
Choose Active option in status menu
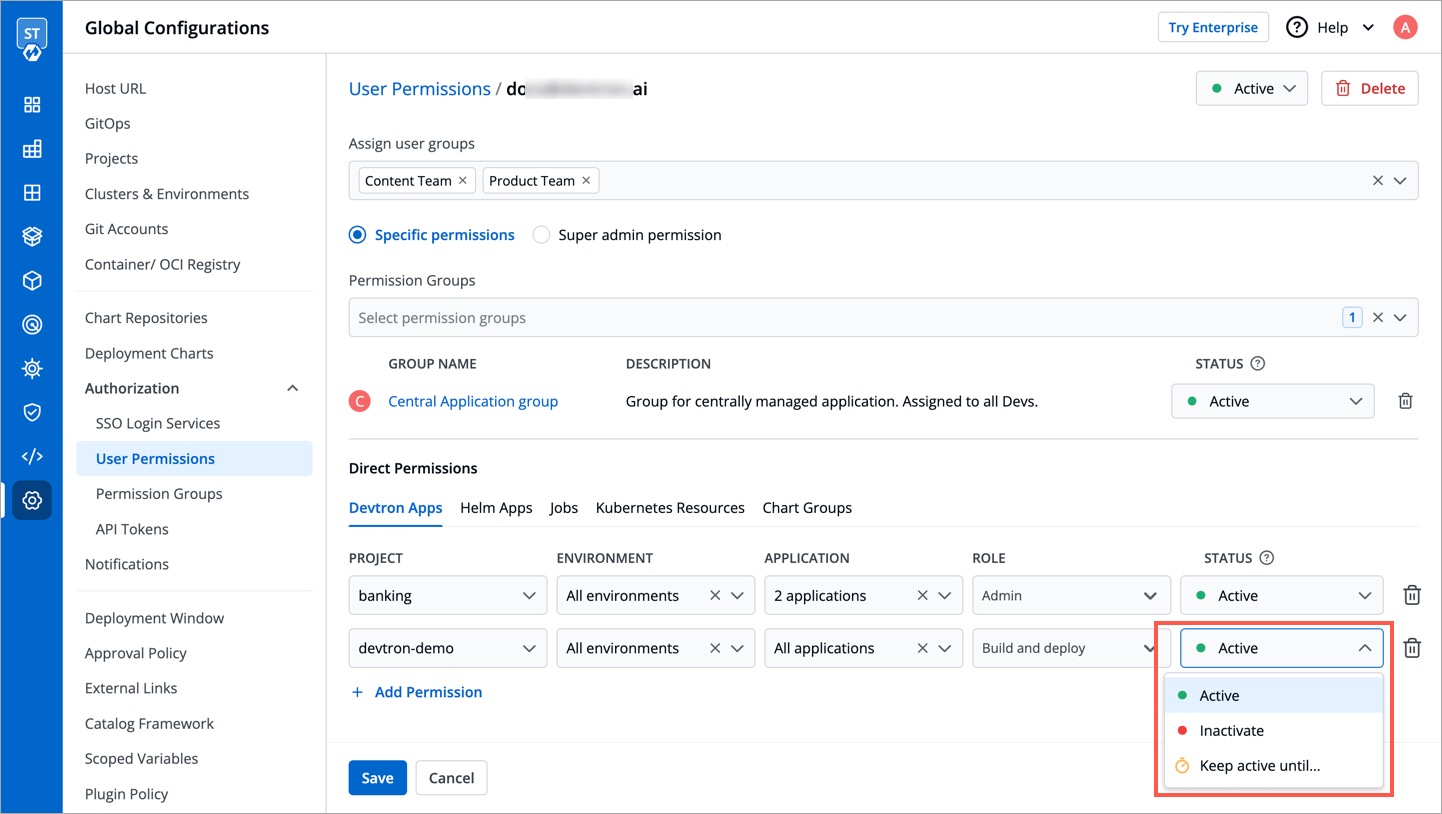[1274, 695]
